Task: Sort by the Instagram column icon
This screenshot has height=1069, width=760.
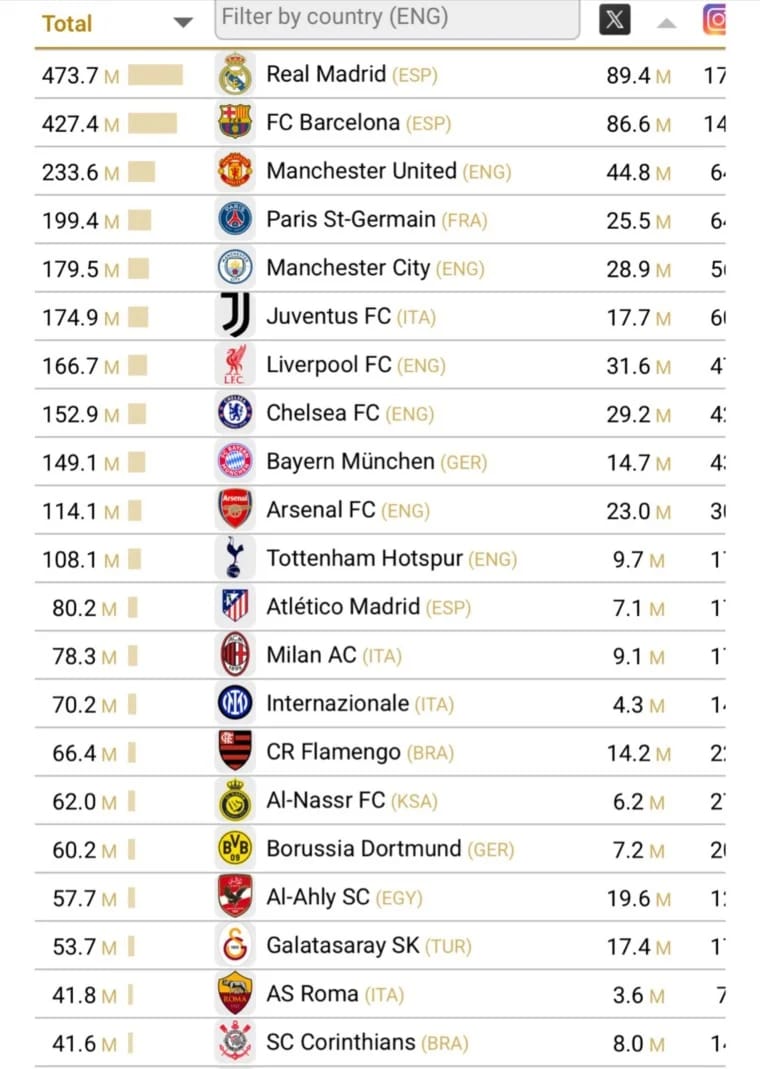Action: (714, 19)
